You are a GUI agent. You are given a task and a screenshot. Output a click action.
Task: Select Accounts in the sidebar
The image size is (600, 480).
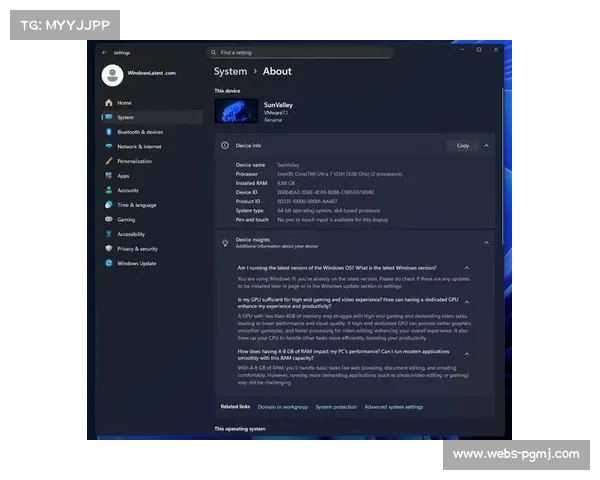[127, 190]
